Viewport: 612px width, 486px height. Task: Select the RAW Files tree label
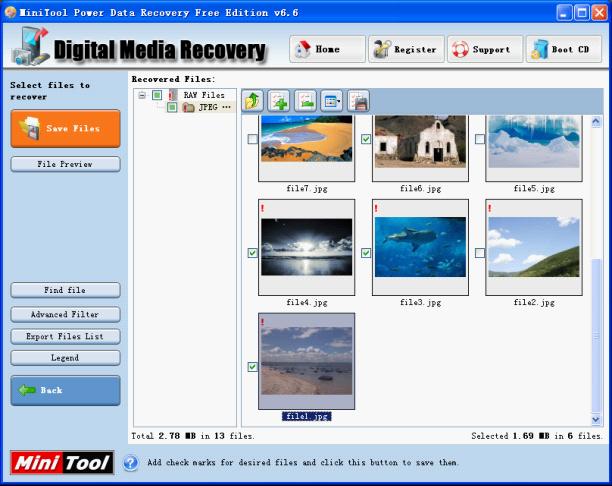click(204, 95)
